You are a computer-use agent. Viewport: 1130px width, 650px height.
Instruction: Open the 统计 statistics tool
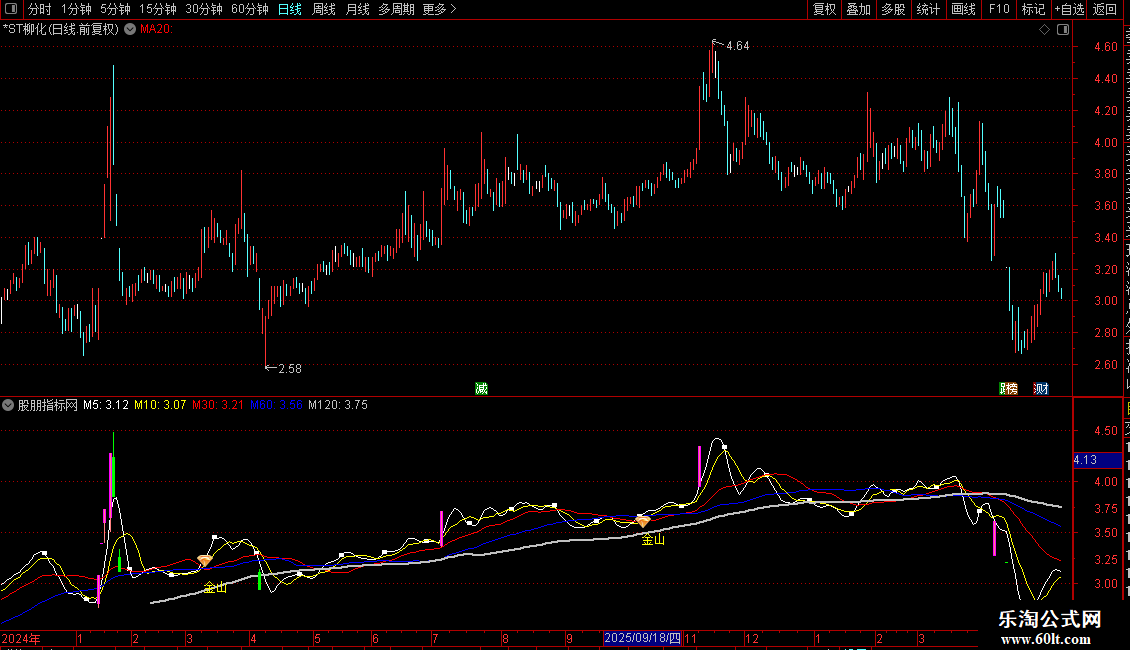tap(928, 9)
